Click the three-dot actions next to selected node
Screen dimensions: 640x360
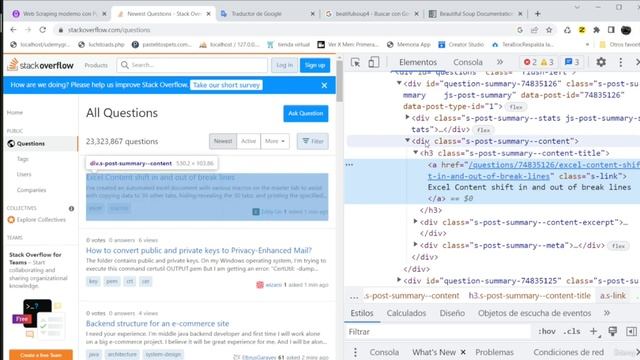pos(349,164)
